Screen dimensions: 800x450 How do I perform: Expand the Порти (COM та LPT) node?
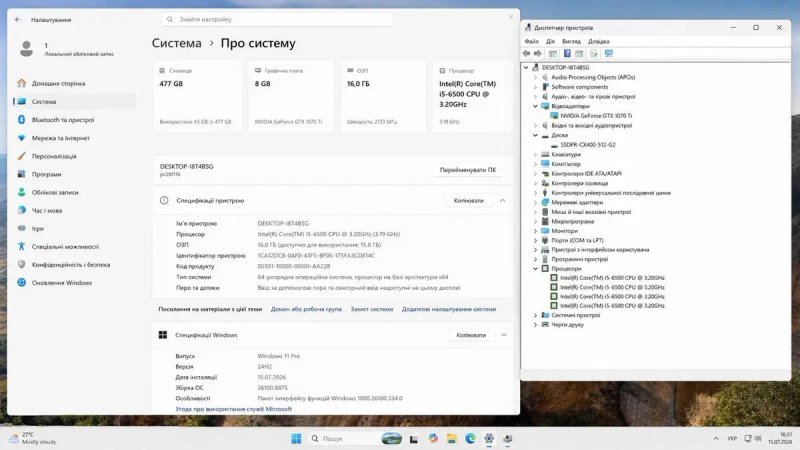[535, 240]
